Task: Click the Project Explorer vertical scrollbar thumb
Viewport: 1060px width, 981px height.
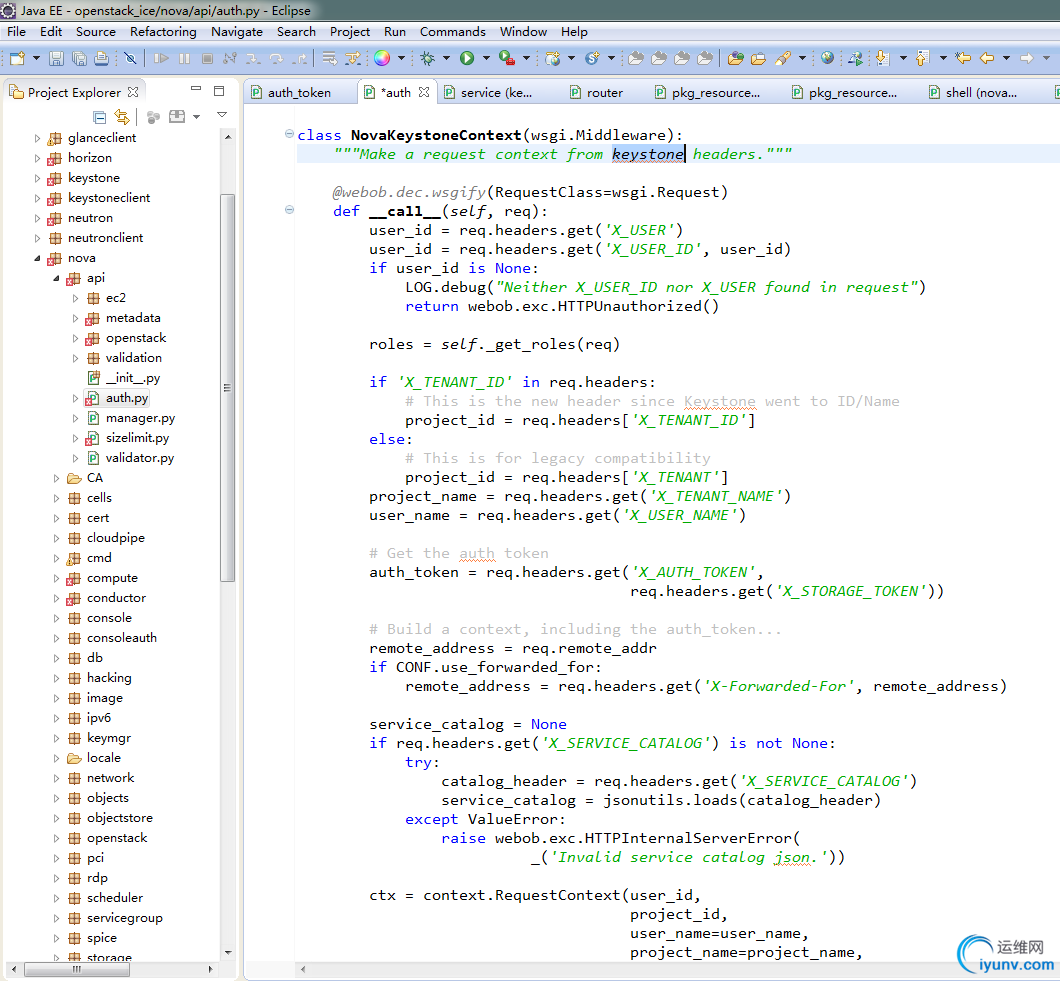Action: (x=227, y=387)
